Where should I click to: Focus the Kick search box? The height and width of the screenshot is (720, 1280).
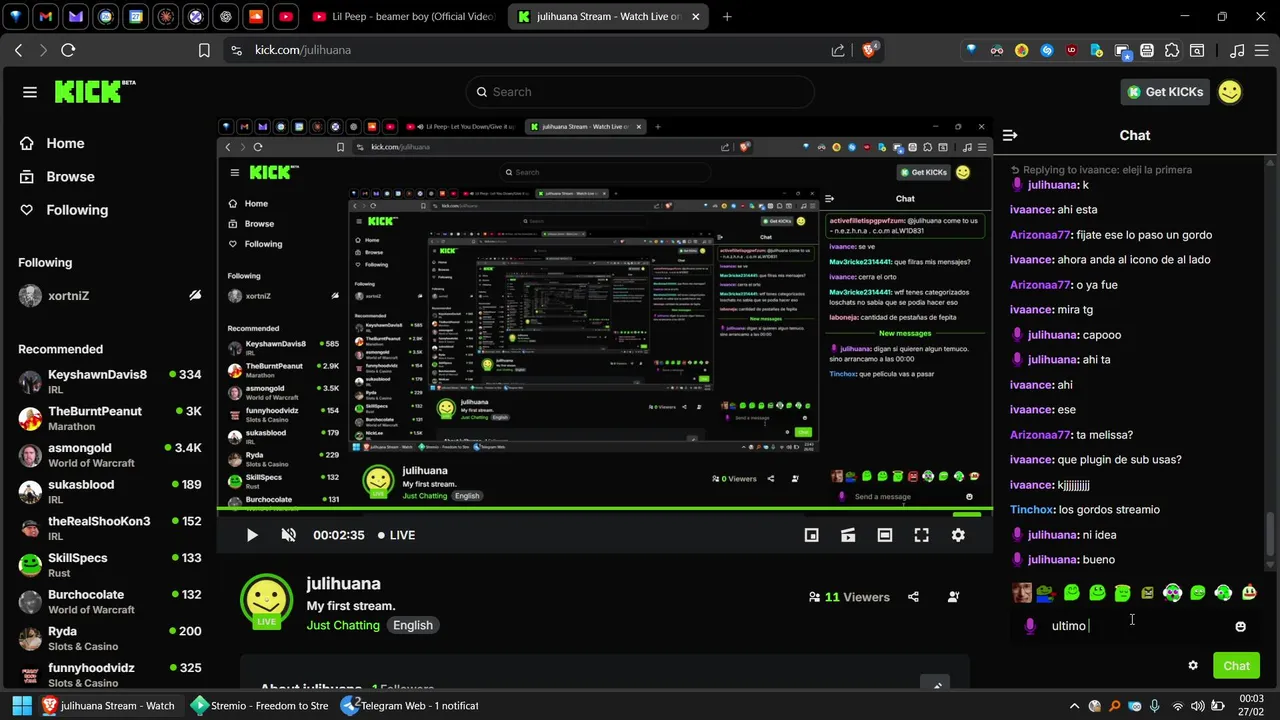[640, 92]
